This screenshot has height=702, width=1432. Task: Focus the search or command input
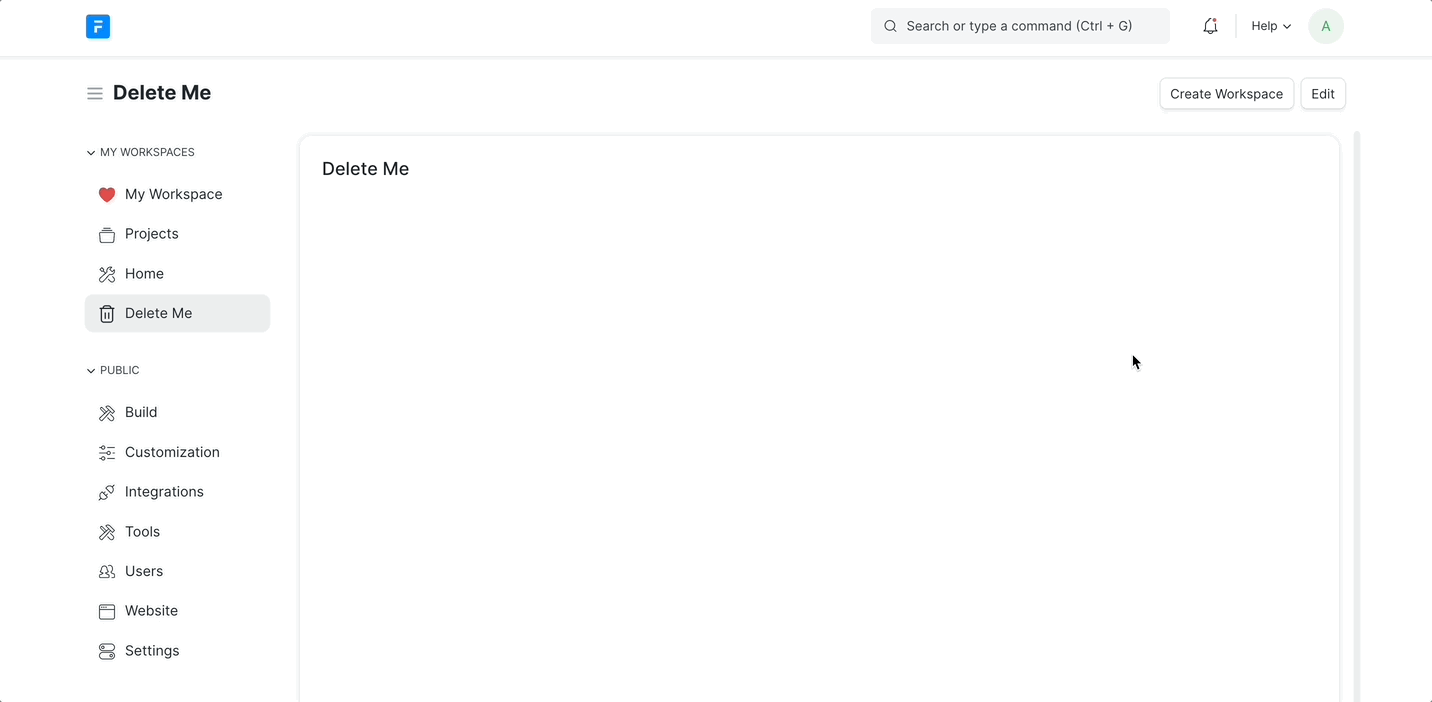pos(1020,27)
